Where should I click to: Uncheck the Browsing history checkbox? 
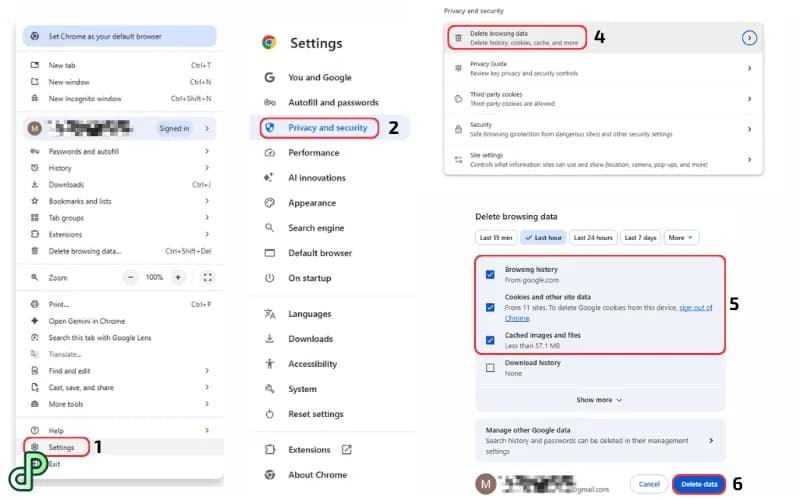coord(490,274)
